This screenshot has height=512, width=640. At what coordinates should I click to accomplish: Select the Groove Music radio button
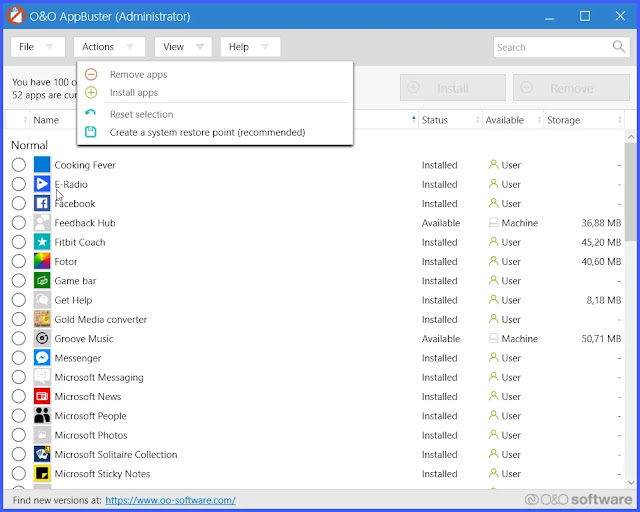[18, 338]
